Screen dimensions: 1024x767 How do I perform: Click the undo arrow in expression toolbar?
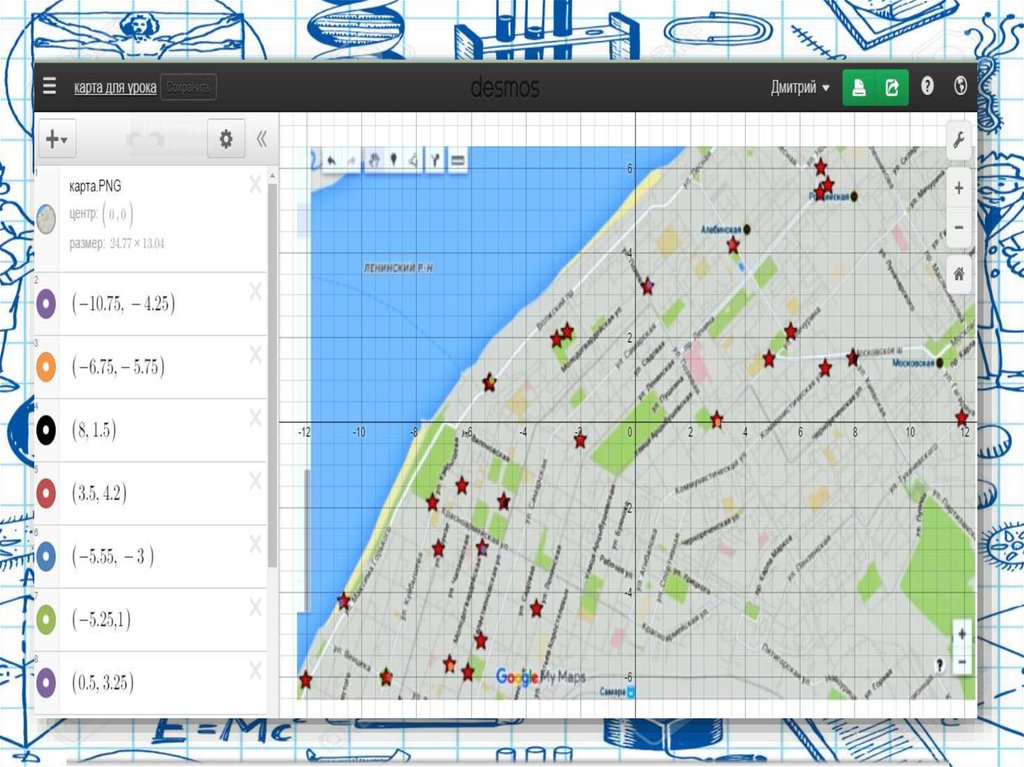click(x=134, y=140)
